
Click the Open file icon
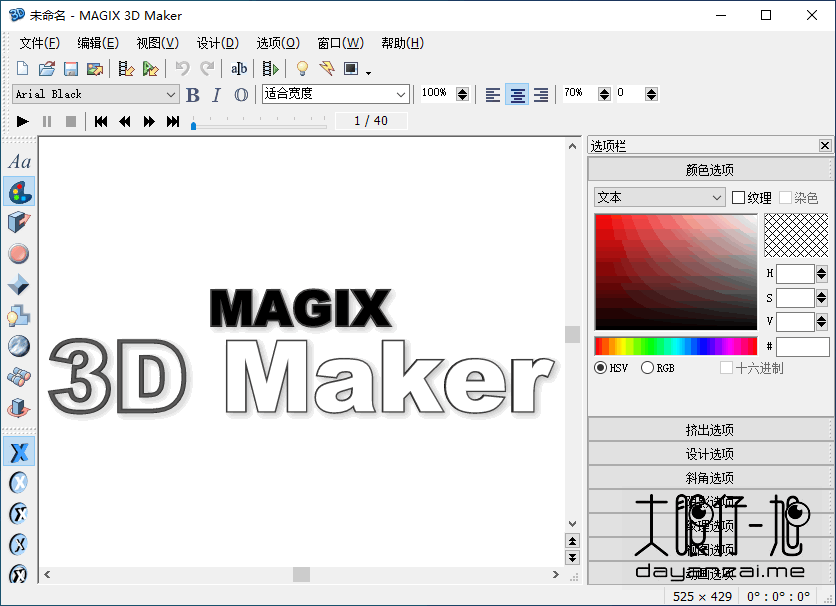pos(47,68)
